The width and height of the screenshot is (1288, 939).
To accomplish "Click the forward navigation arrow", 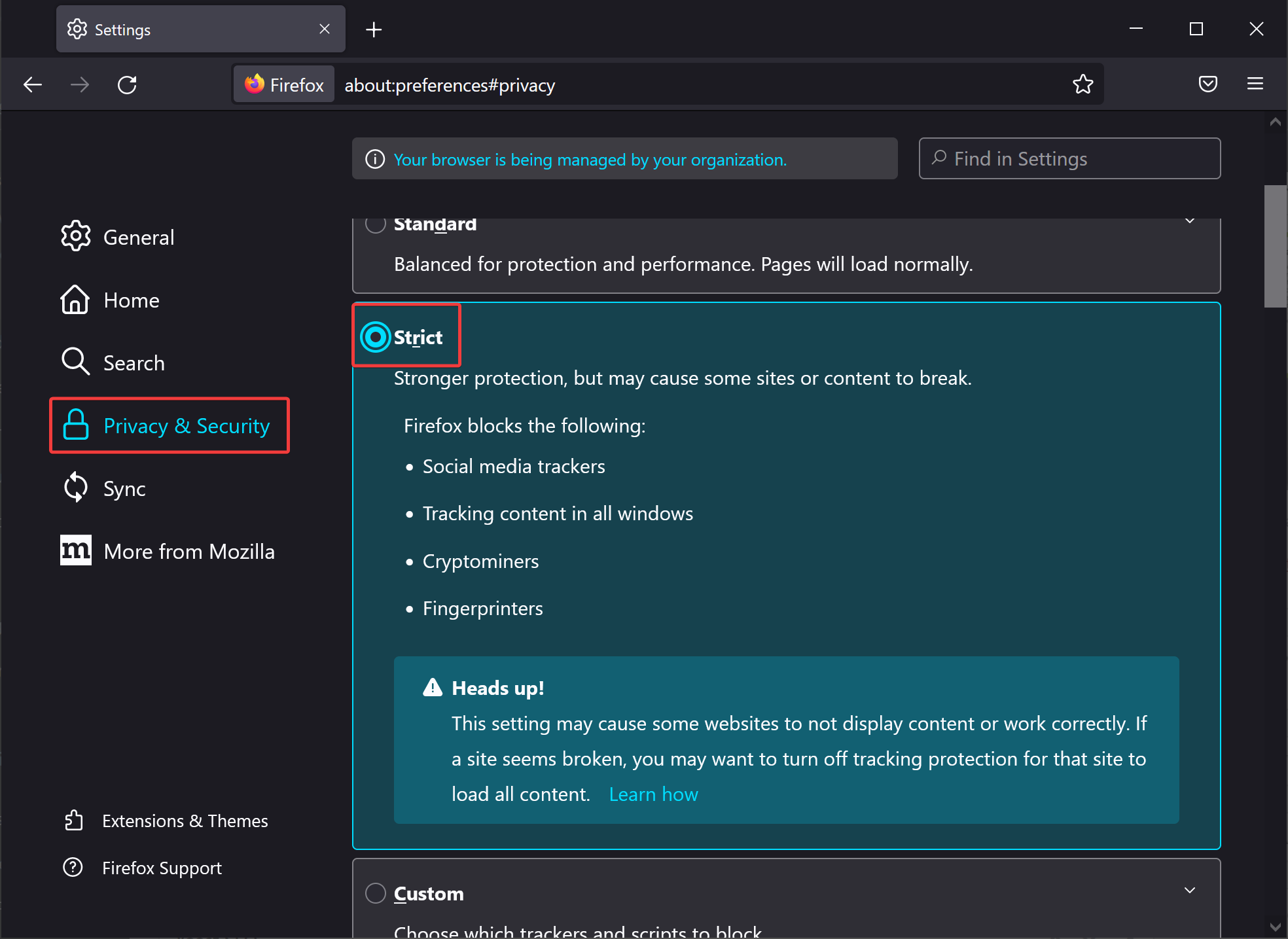I will click(x=80, y=84).
